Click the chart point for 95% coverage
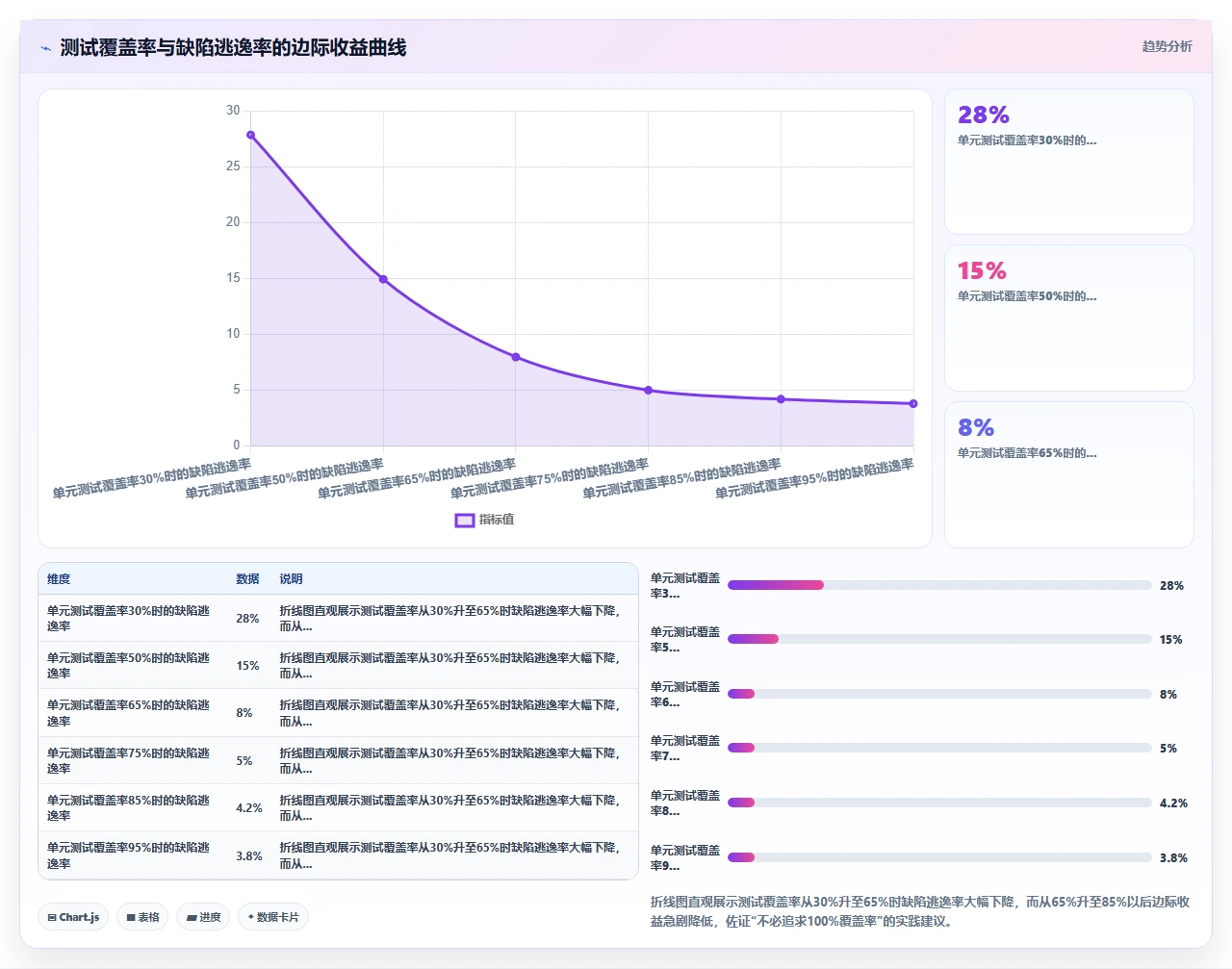The height and width of the screenshot is (969, 1232). [913, 404]
